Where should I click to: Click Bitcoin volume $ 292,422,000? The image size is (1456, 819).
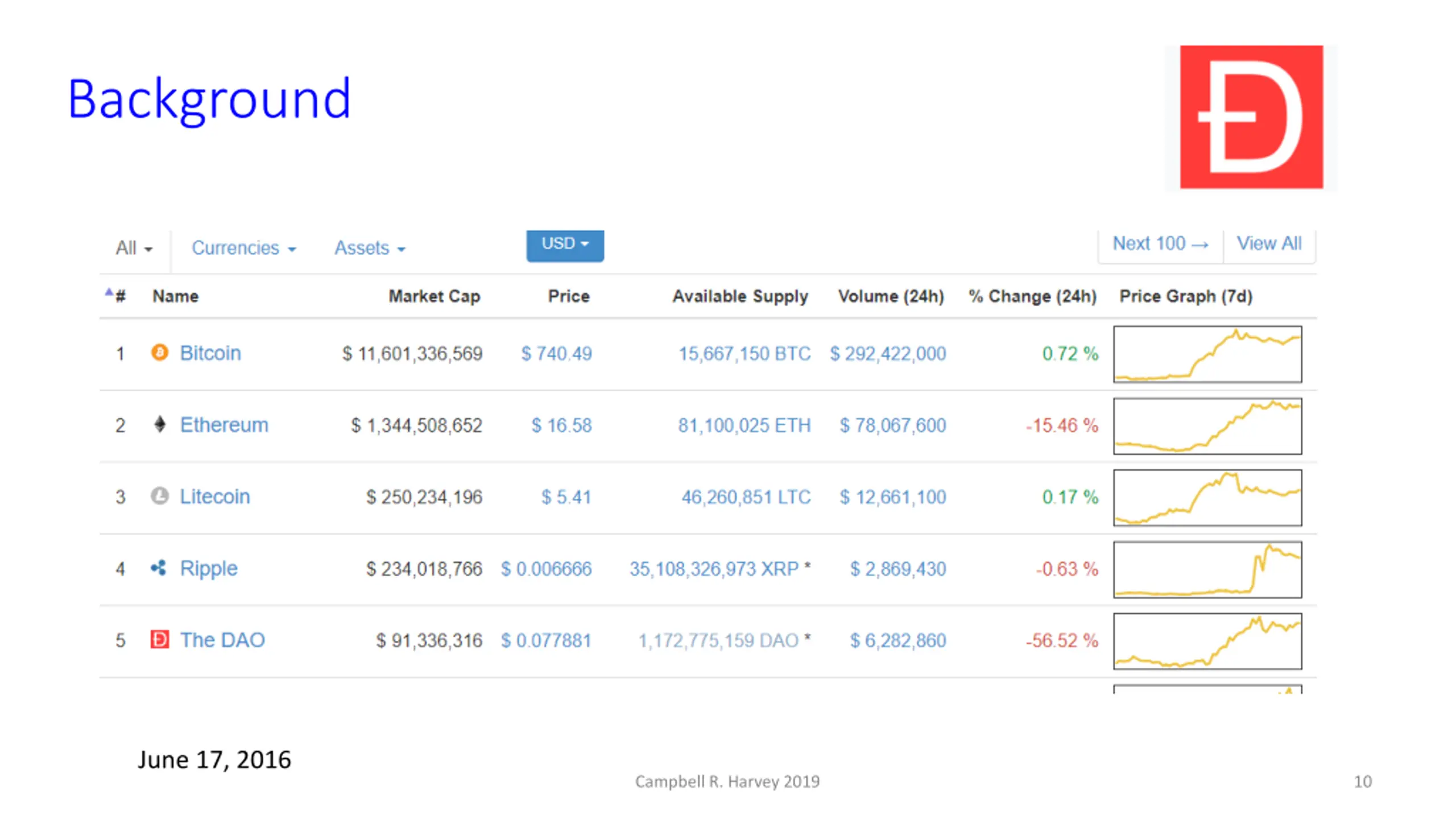click(888, 354)
